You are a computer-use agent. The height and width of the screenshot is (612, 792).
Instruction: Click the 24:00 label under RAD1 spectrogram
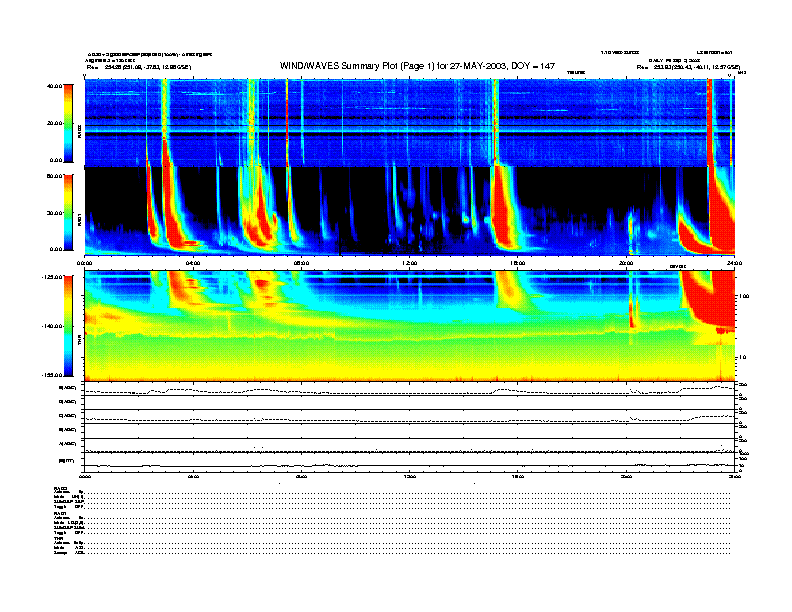pyautogui.click(x=734, y=263)
